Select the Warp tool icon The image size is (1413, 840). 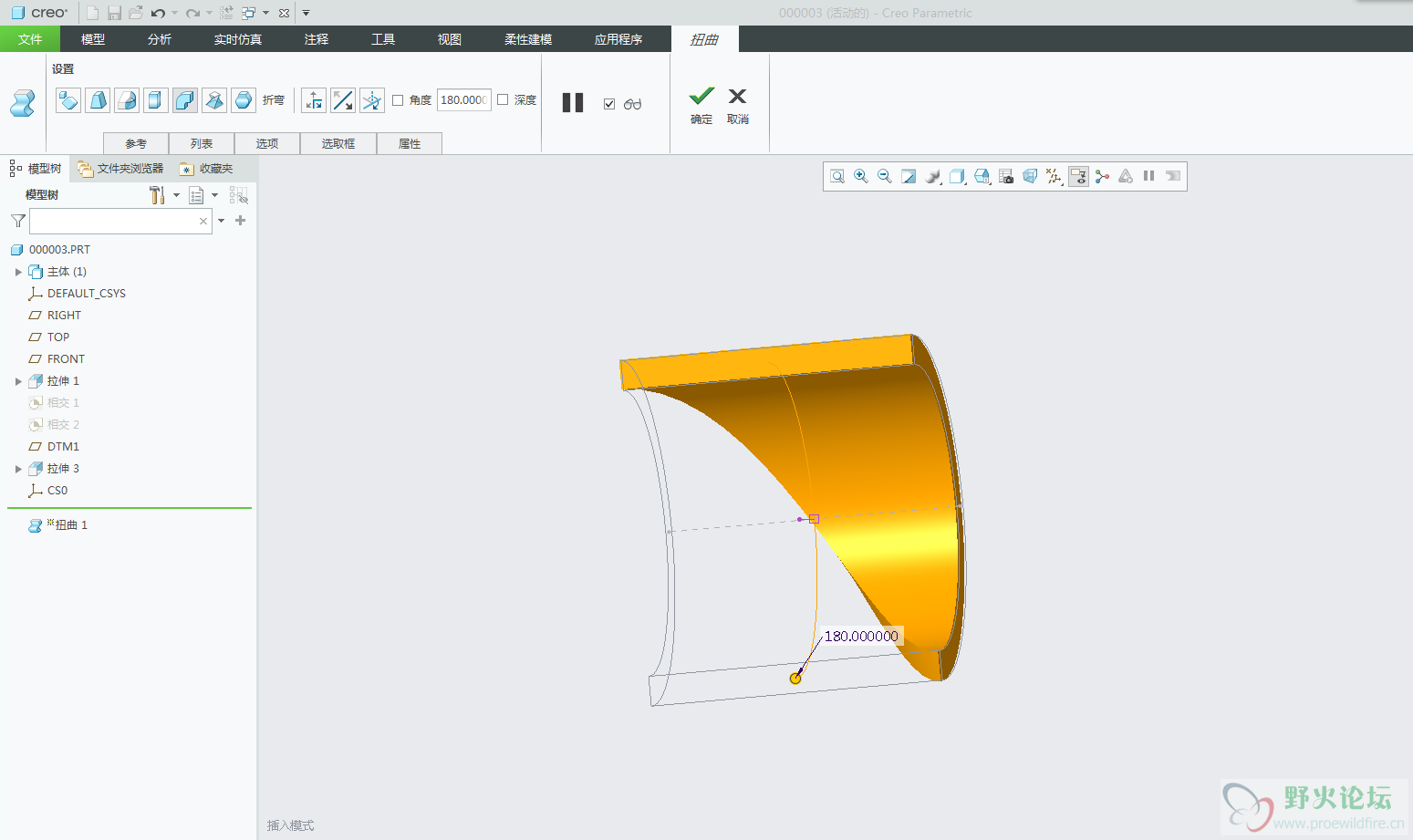[x=98, y=100]
